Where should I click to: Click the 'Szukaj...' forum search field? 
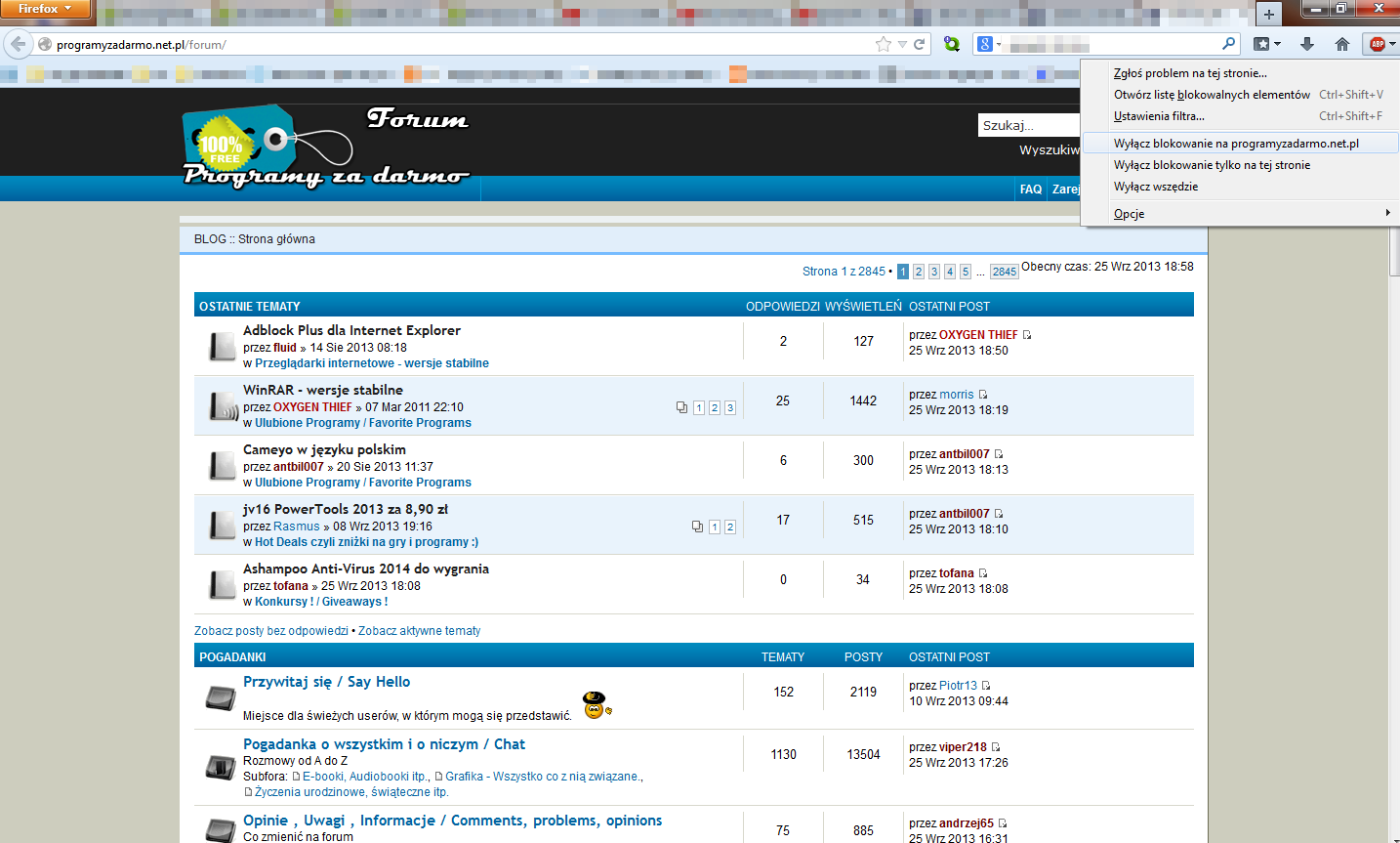point(1029,125)
